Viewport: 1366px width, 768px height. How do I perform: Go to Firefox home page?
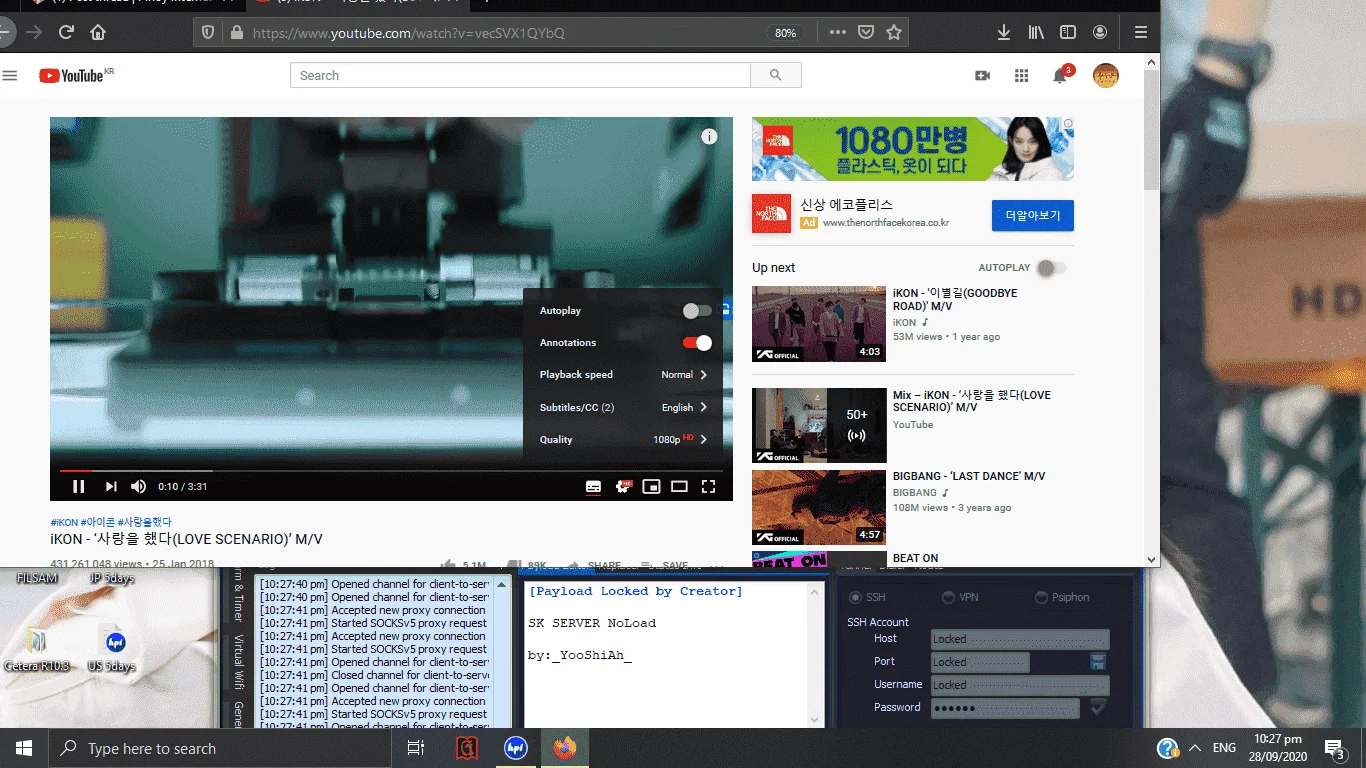coord(98,32)
